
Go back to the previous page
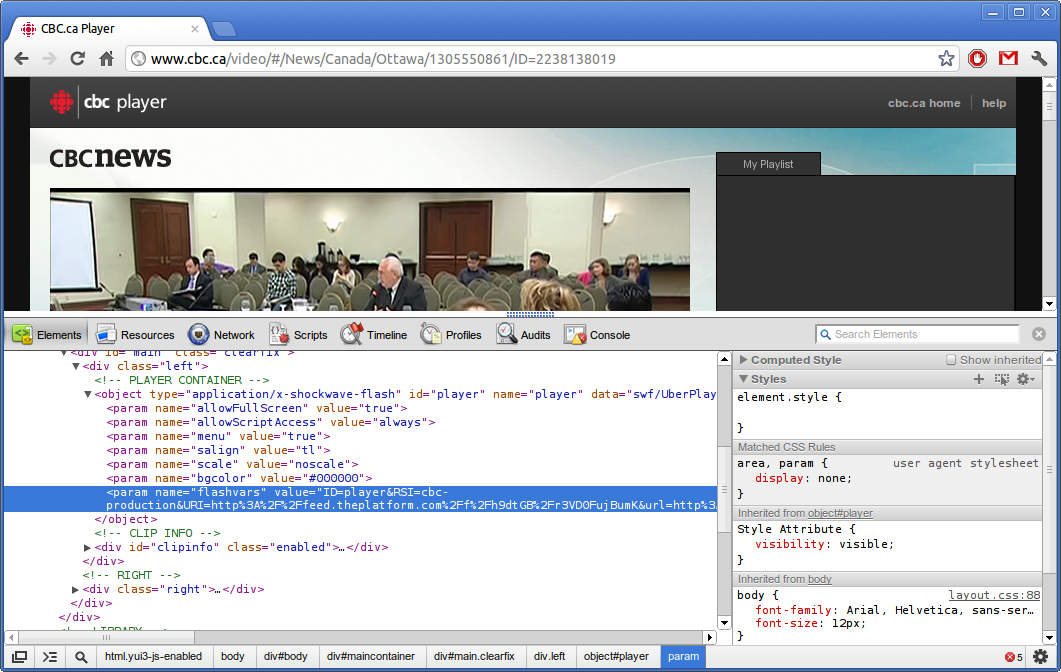[22, 59]
